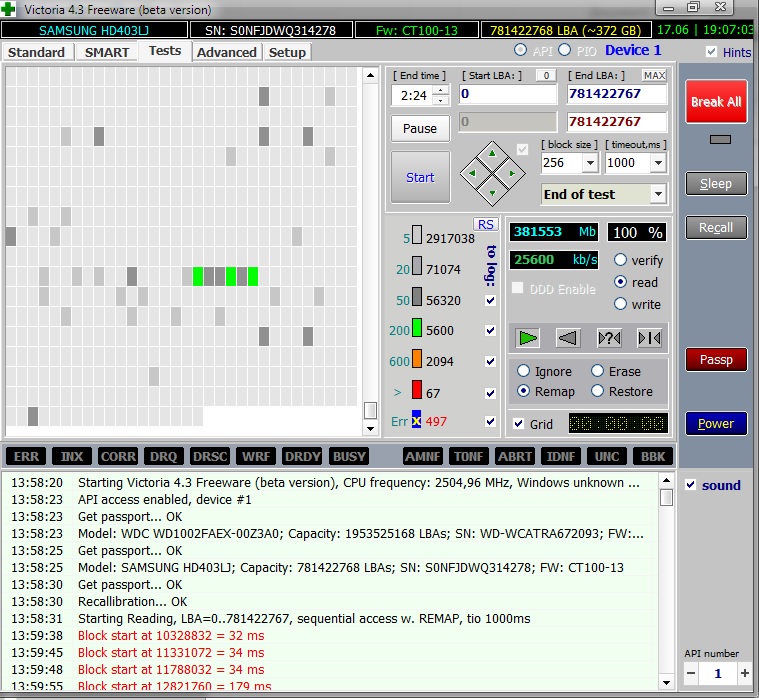Open the Advanced tab

tap(227, 52)
